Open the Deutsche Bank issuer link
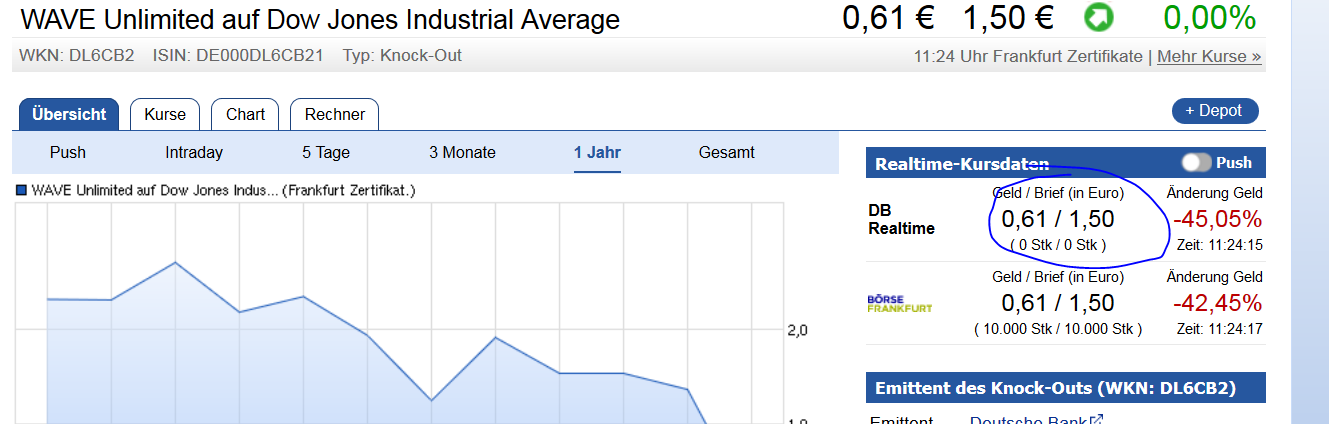The image size is (1329, 424). [1036, 421]
